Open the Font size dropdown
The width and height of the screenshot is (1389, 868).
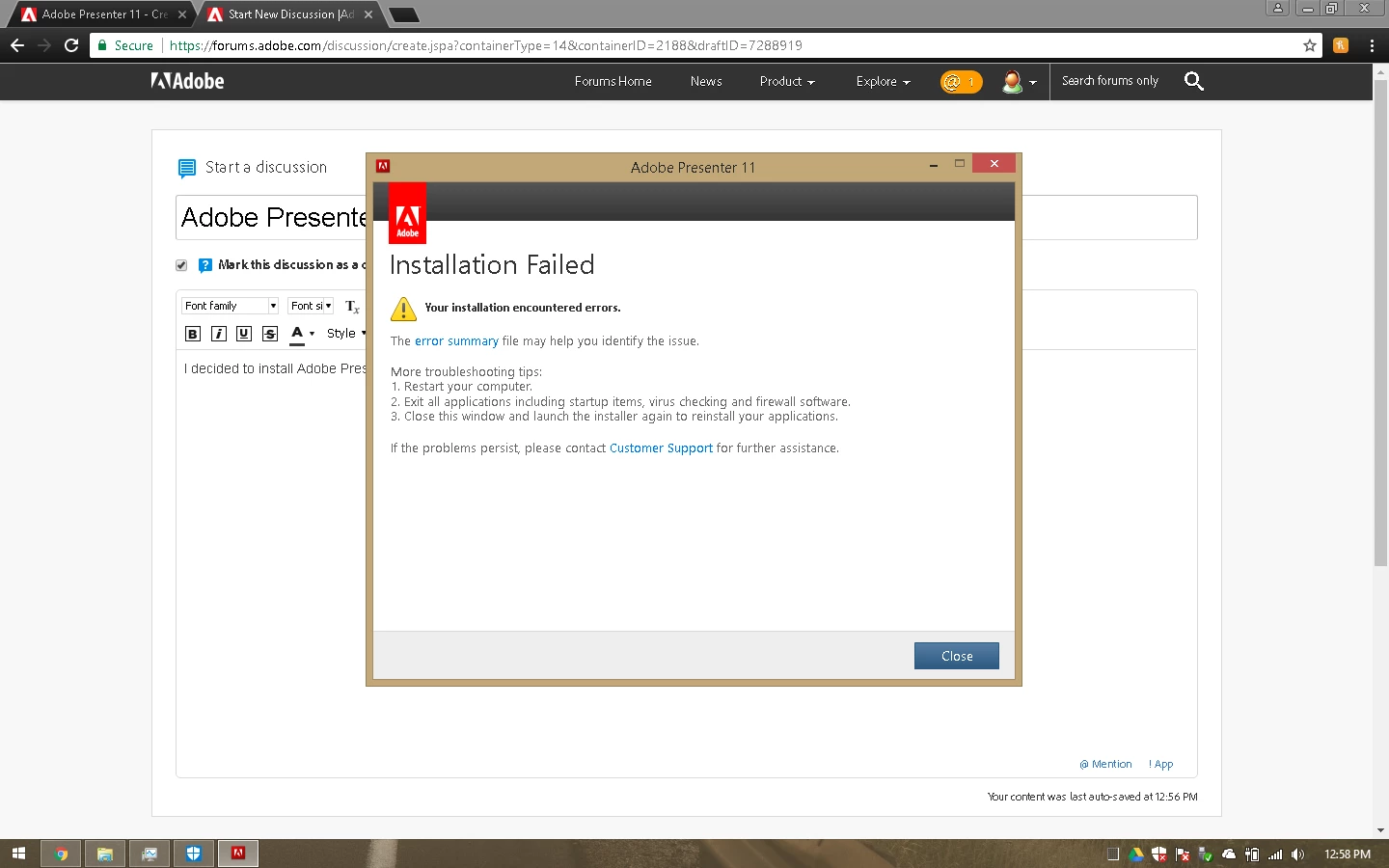pyautogui.click(x=311, y=306)
